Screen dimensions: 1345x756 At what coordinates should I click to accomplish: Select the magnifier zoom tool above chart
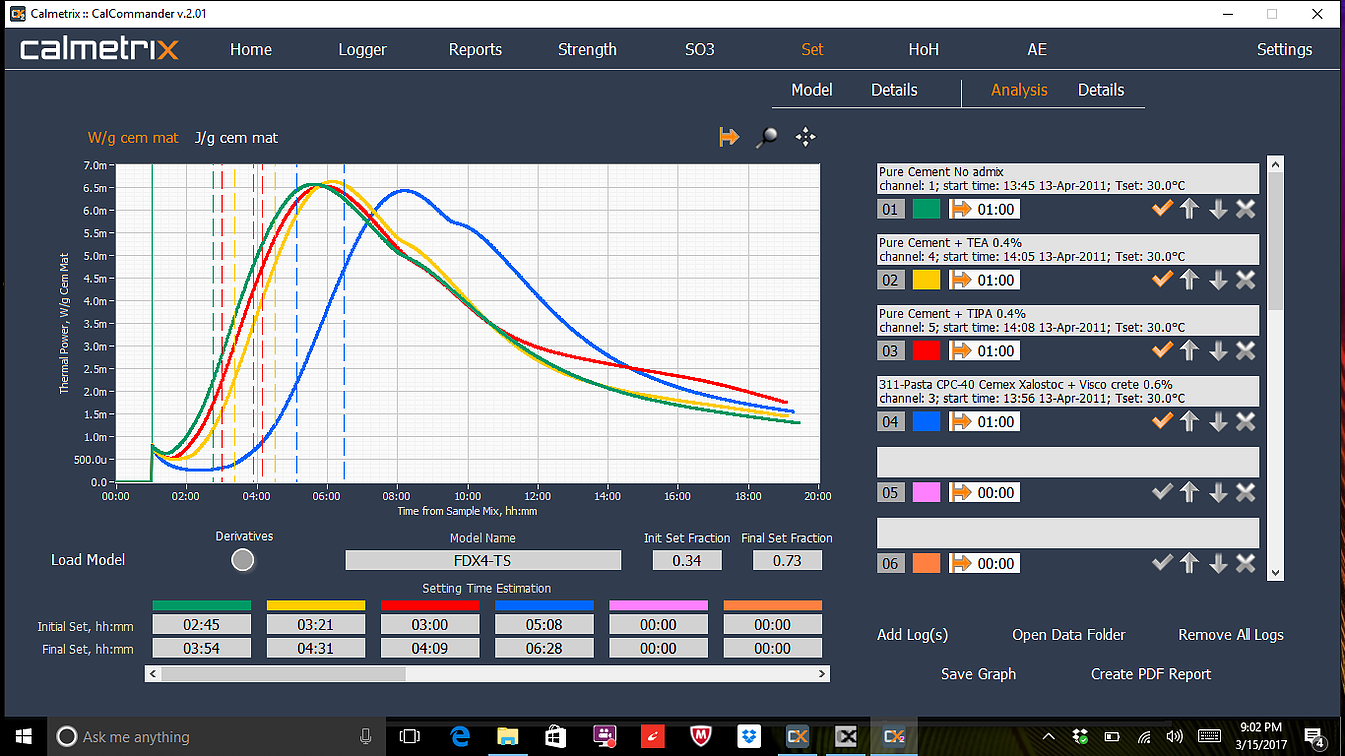(767, 138)
